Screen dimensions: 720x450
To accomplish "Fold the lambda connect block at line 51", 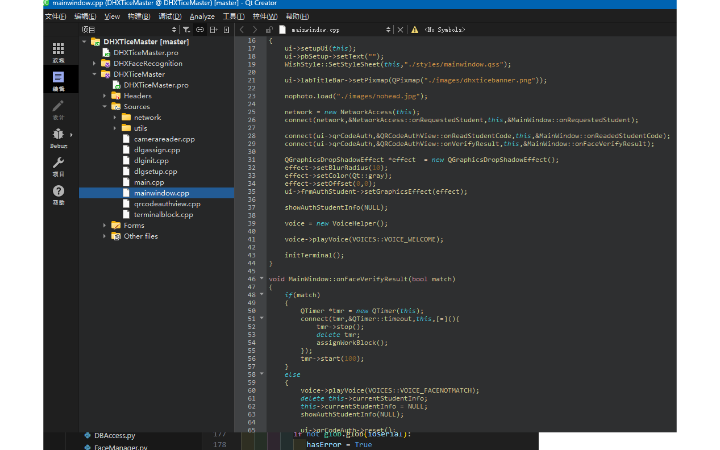I will click(262, 318).
